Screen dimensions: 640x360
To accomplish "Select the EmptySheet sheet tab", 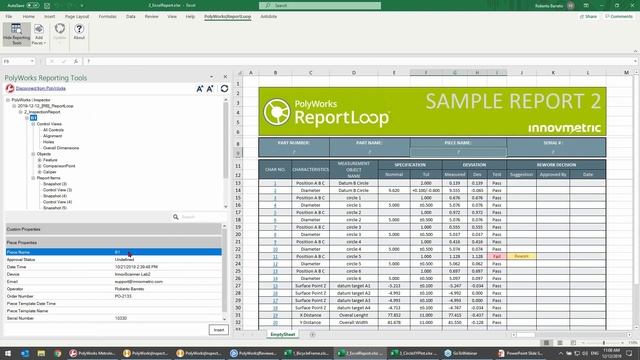I will 282,334.
